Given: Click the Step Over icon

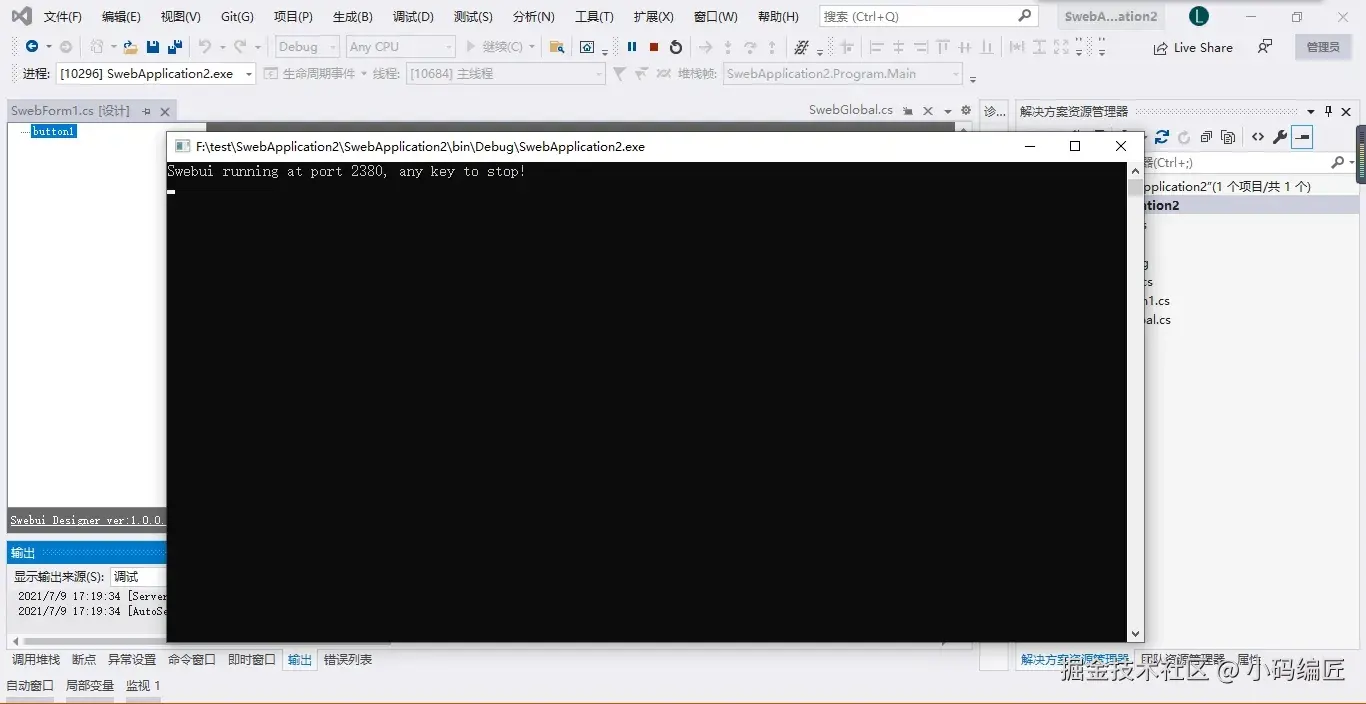Looking at the screenshot, I should (x=750, y=47).
